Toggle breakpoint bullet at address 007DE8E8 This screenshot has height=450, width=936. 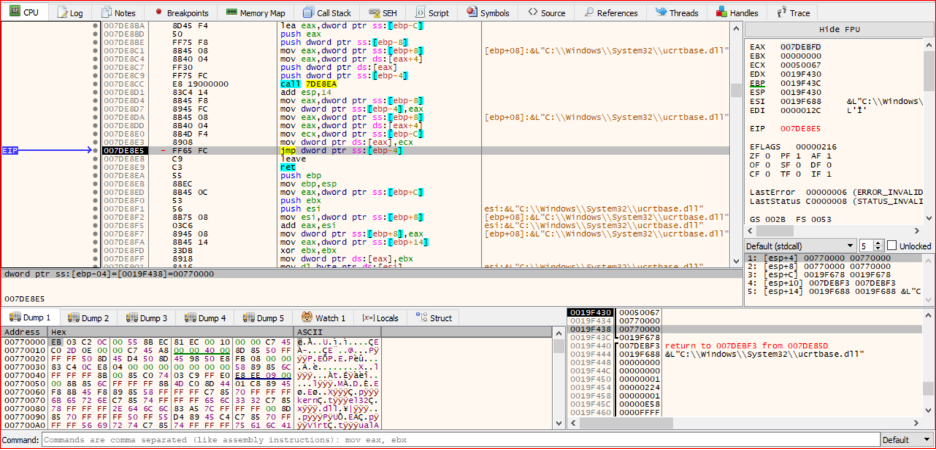pyautogui.click(x=95, y=159)
